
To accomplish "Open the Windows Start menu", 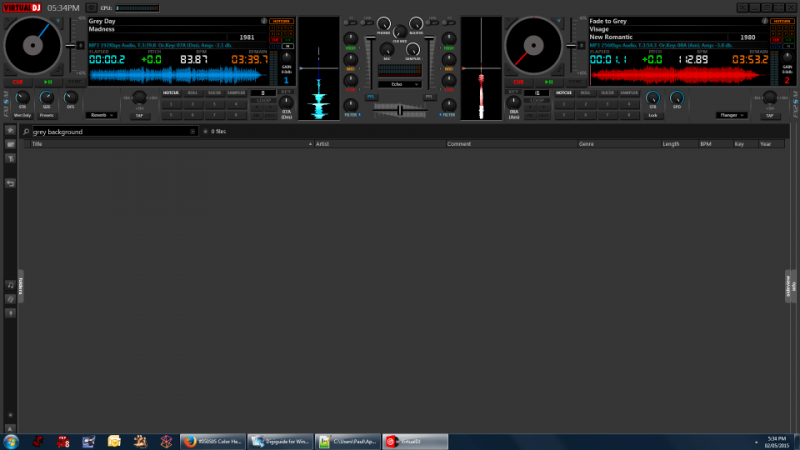I will click(x=11, y=441).
